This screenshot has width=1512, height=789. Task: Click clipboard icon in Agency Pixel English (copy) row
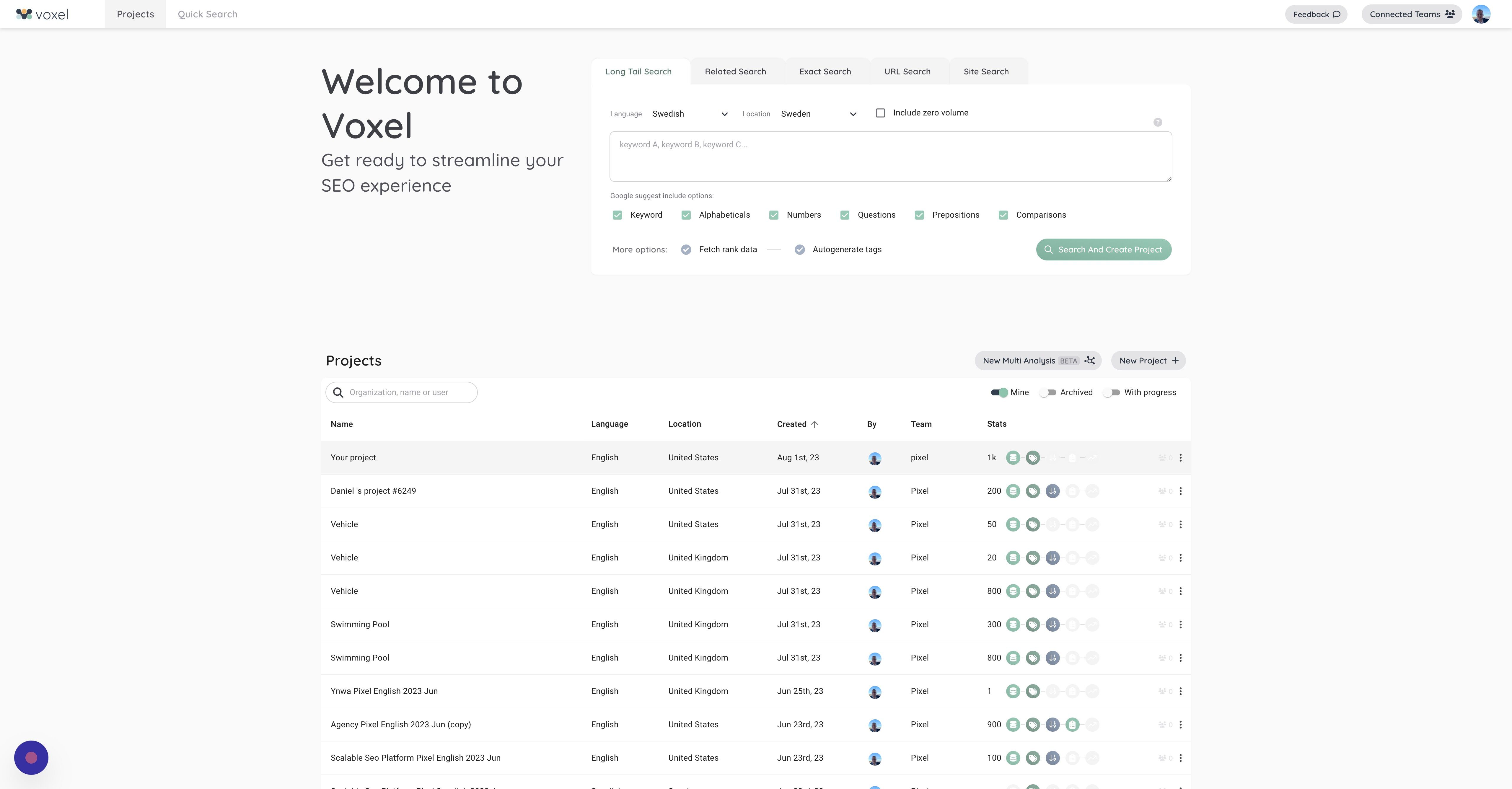(1072, 724)
